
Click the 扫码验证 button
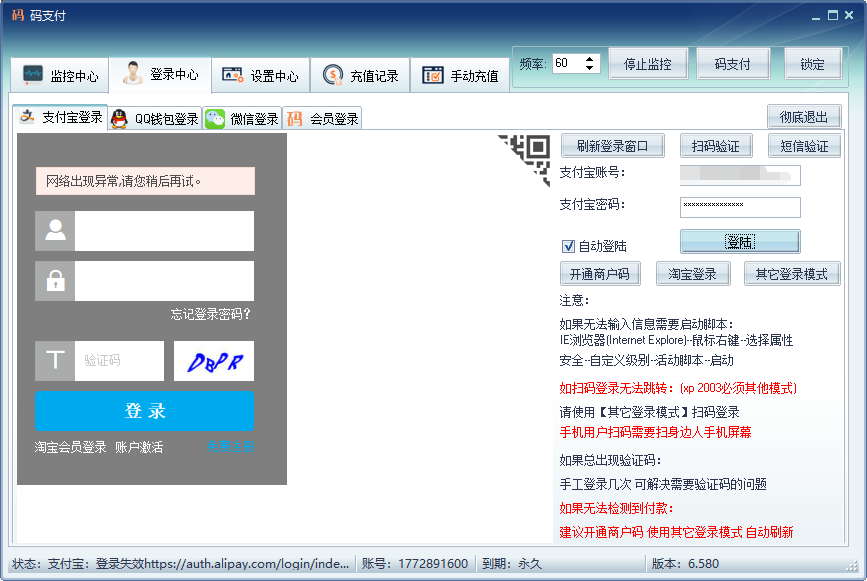[715, 146]
